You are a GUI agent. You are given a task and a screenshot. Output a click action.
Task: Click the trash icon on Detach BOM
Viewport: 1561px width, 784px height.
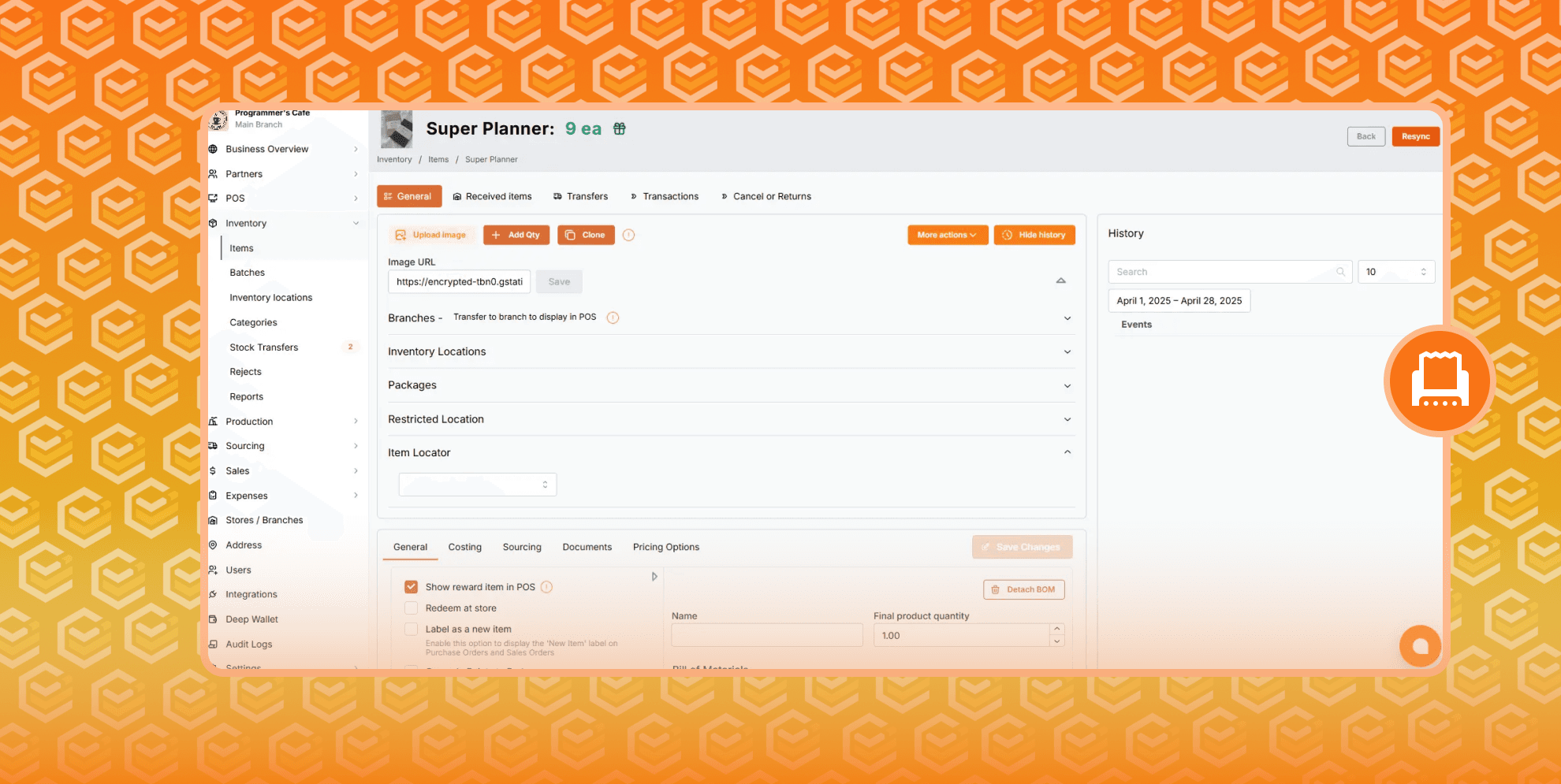pyautogui.click(x=994, y=589)
